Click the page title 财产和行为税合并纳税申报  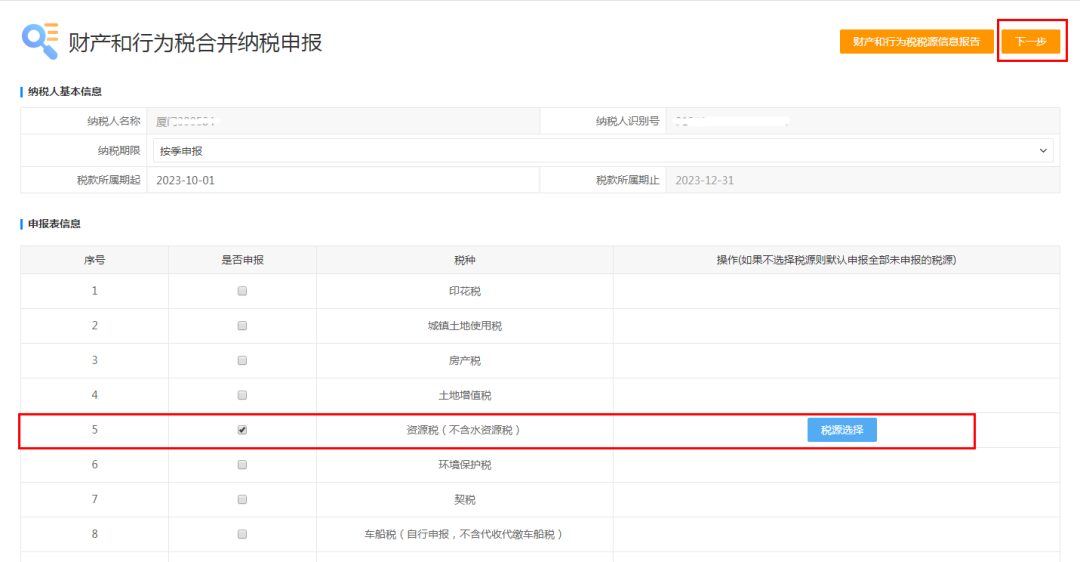coord(195,42)
